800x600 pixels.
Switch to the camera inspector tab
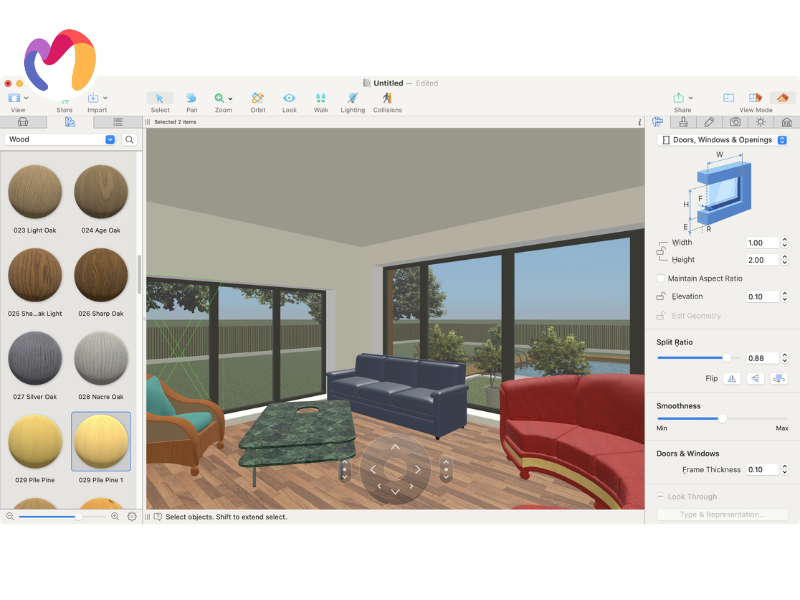coord(735,122)
